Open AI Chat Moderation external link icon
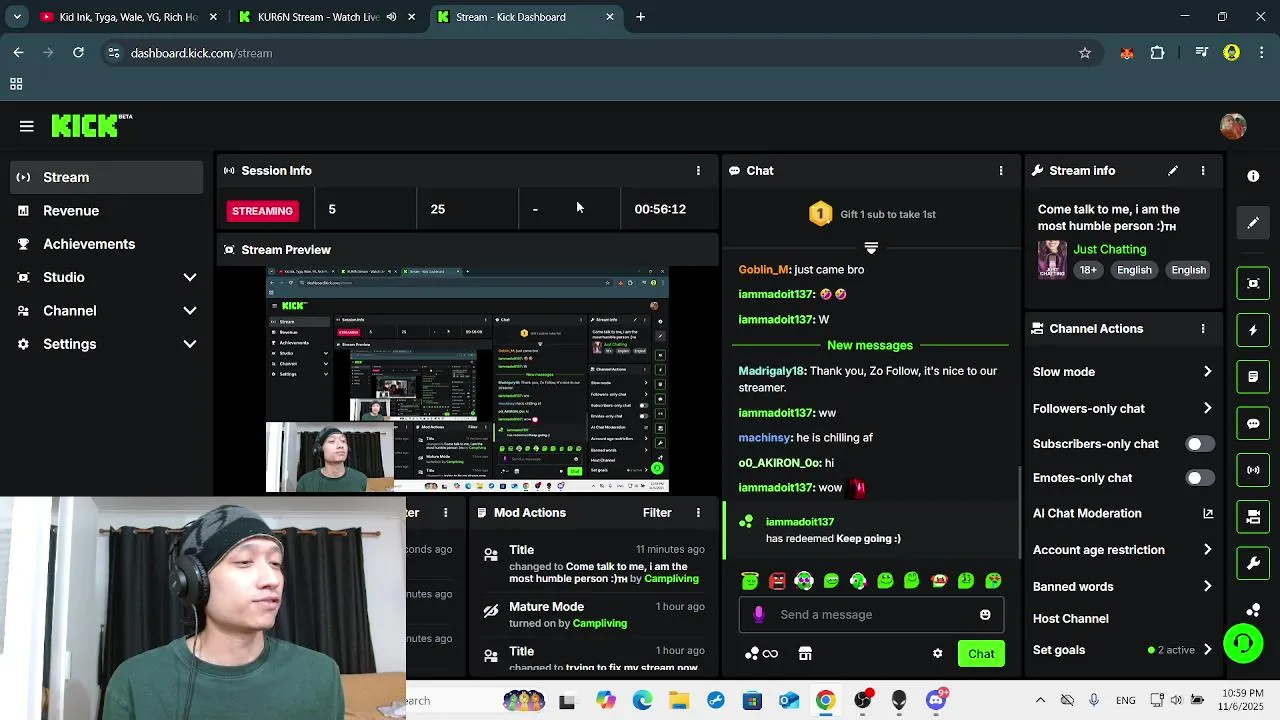Viewport: 1280px width, 720px height. pyautogui.click(x=1208, y=513)
